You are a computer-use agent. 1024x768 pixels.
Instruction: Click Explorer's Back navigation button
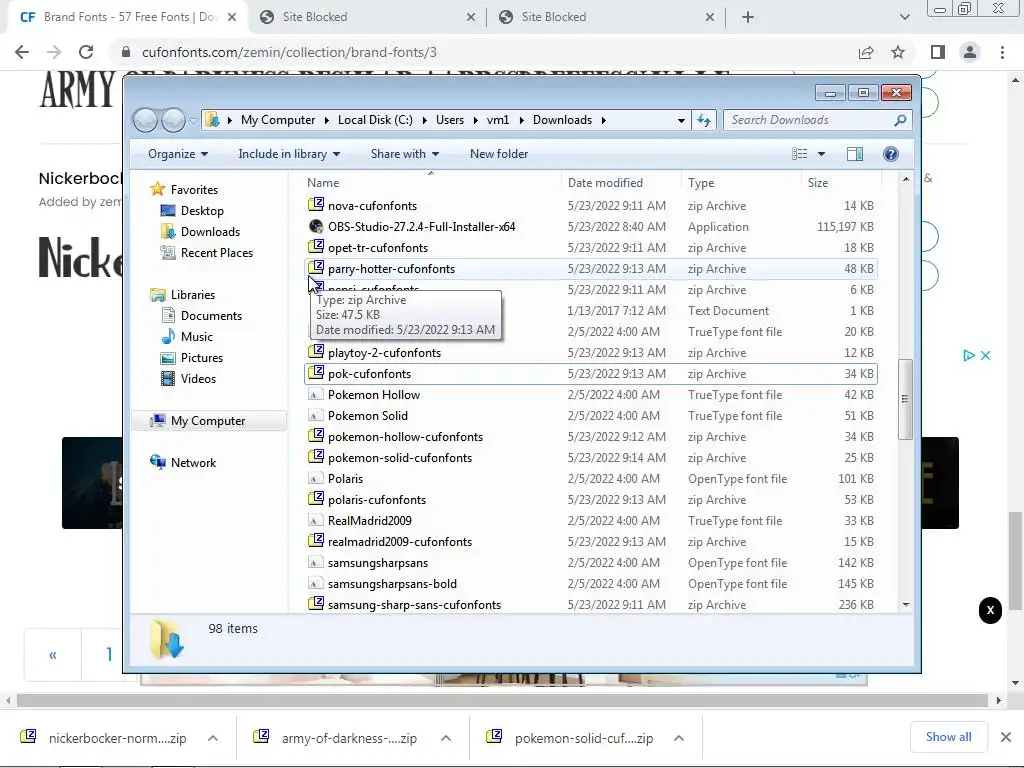click(145, 120)
